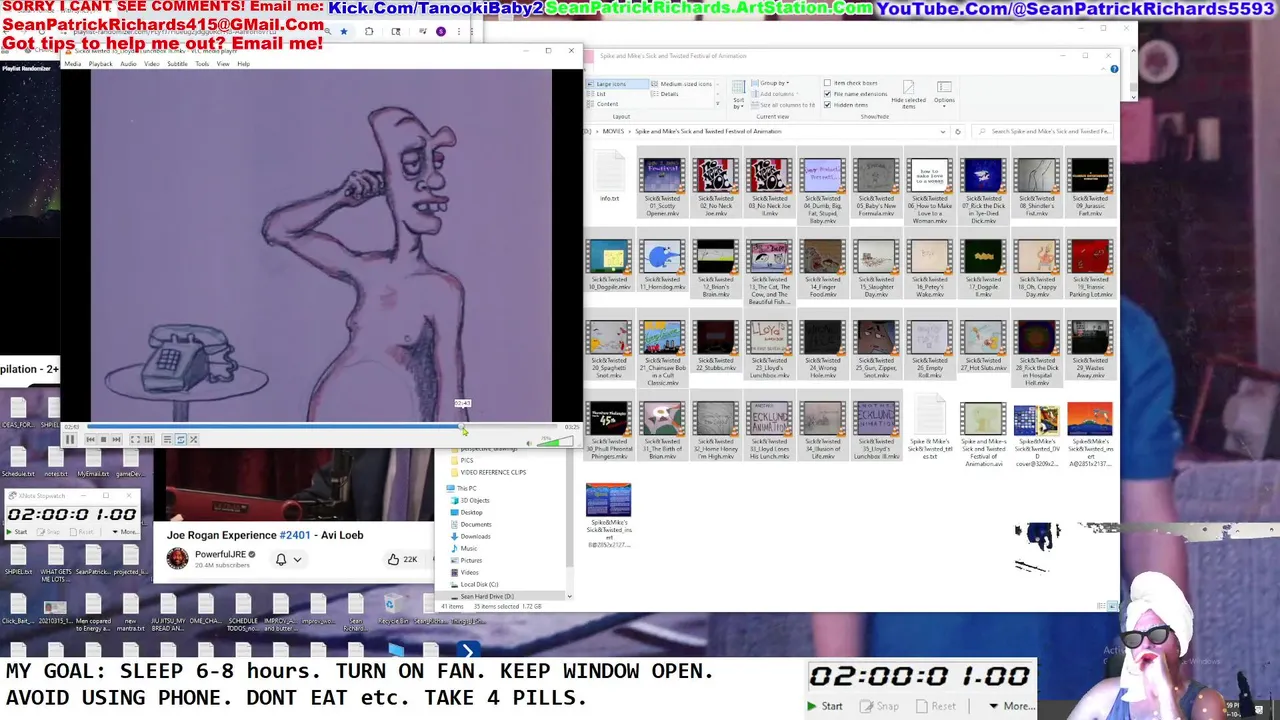Open VLC extended settings icon
The width and height of the screenshot is (1280, 720).
point(149,439)
